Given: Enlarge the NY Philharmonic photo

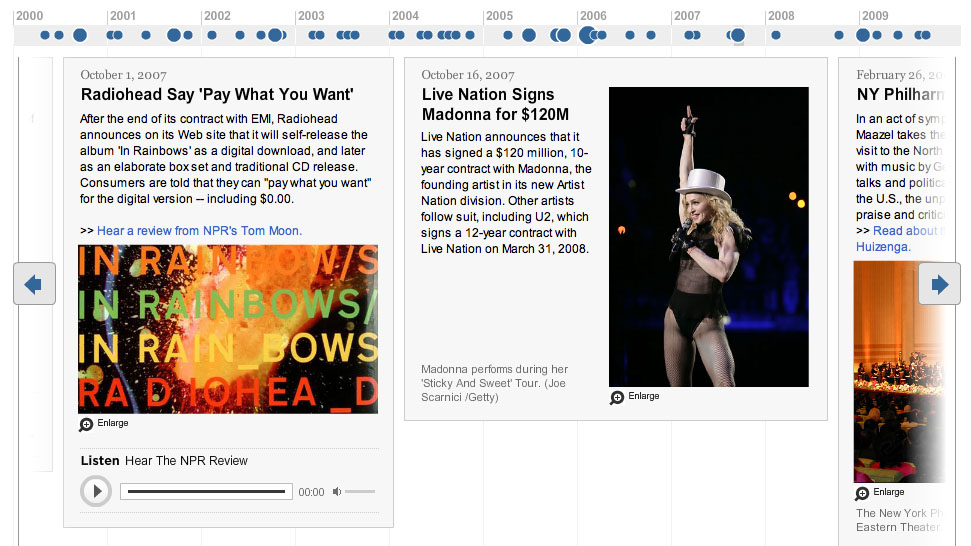Looking at the screenshot, I should tap(880, 493).
